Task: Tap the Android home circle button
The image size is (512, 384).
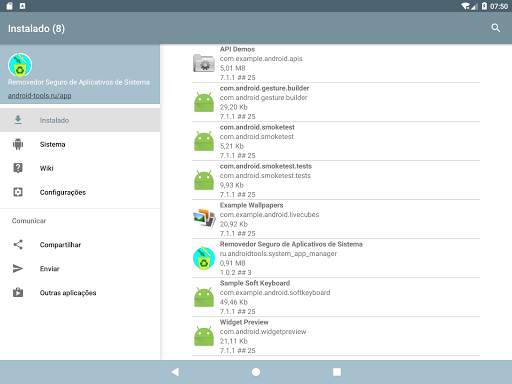Action: (x=256, y=372)
